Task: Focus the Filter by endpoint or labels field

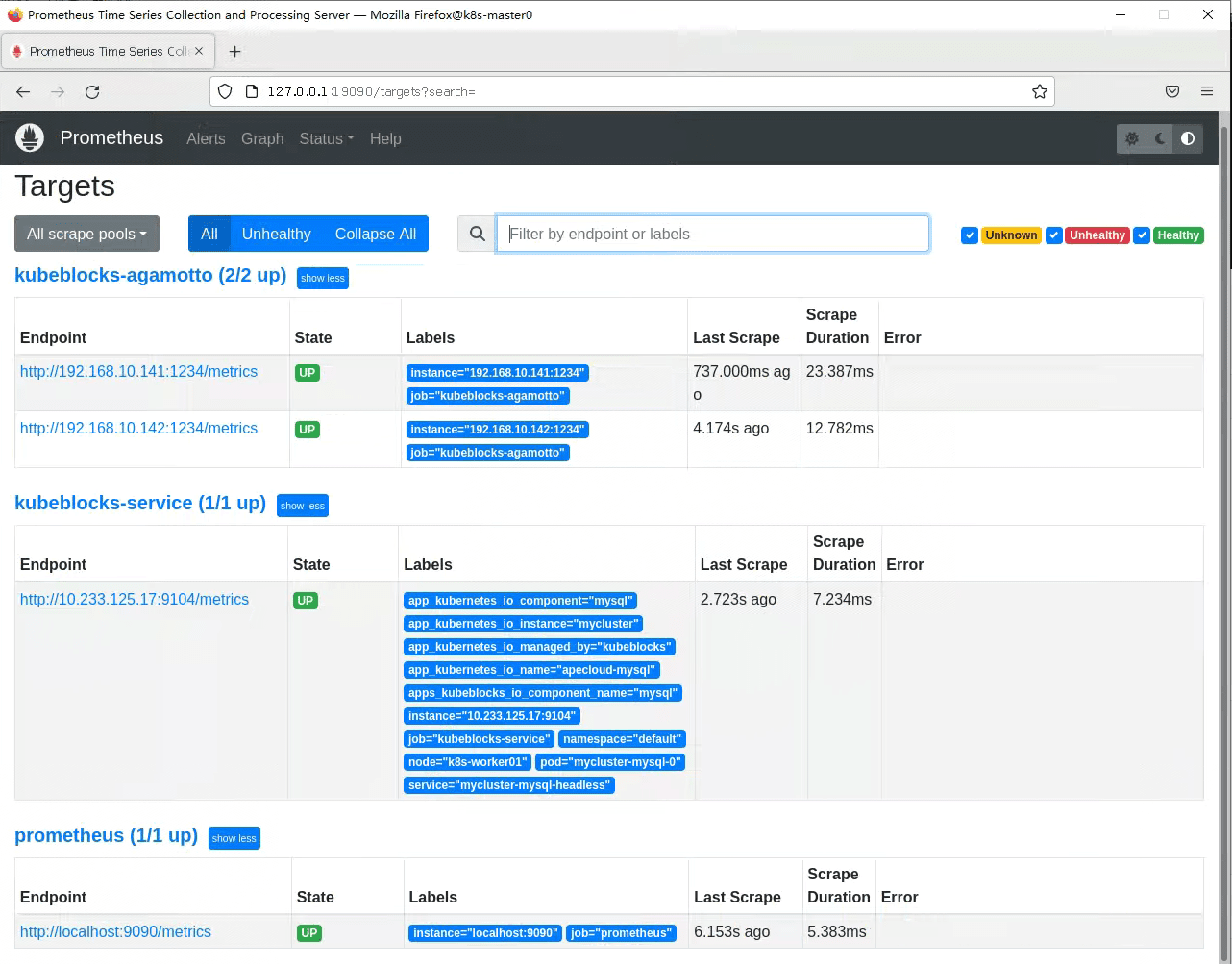Action: (x=712, y=234)
